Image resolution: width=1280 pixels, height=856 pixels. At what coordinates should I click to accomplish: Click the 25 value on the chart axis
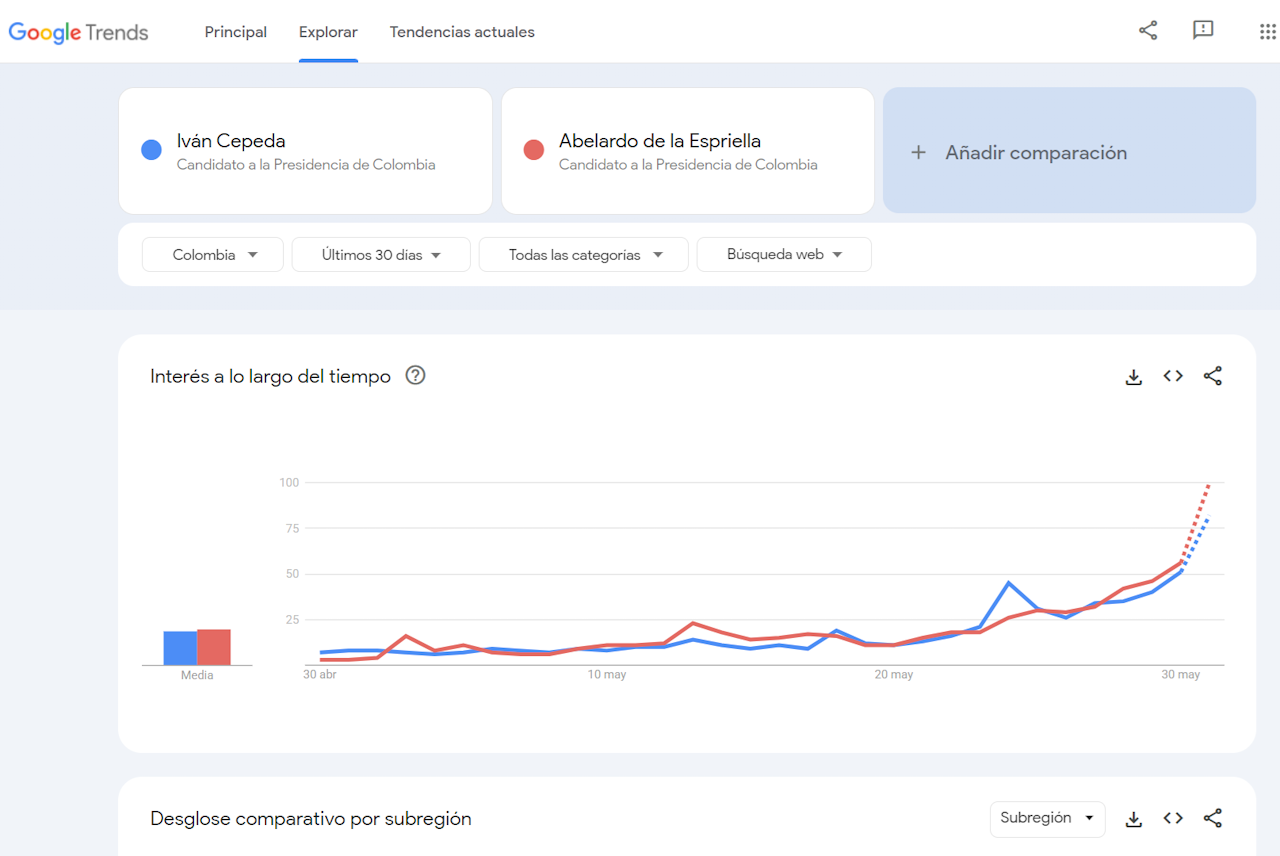[x=292, y=620]
